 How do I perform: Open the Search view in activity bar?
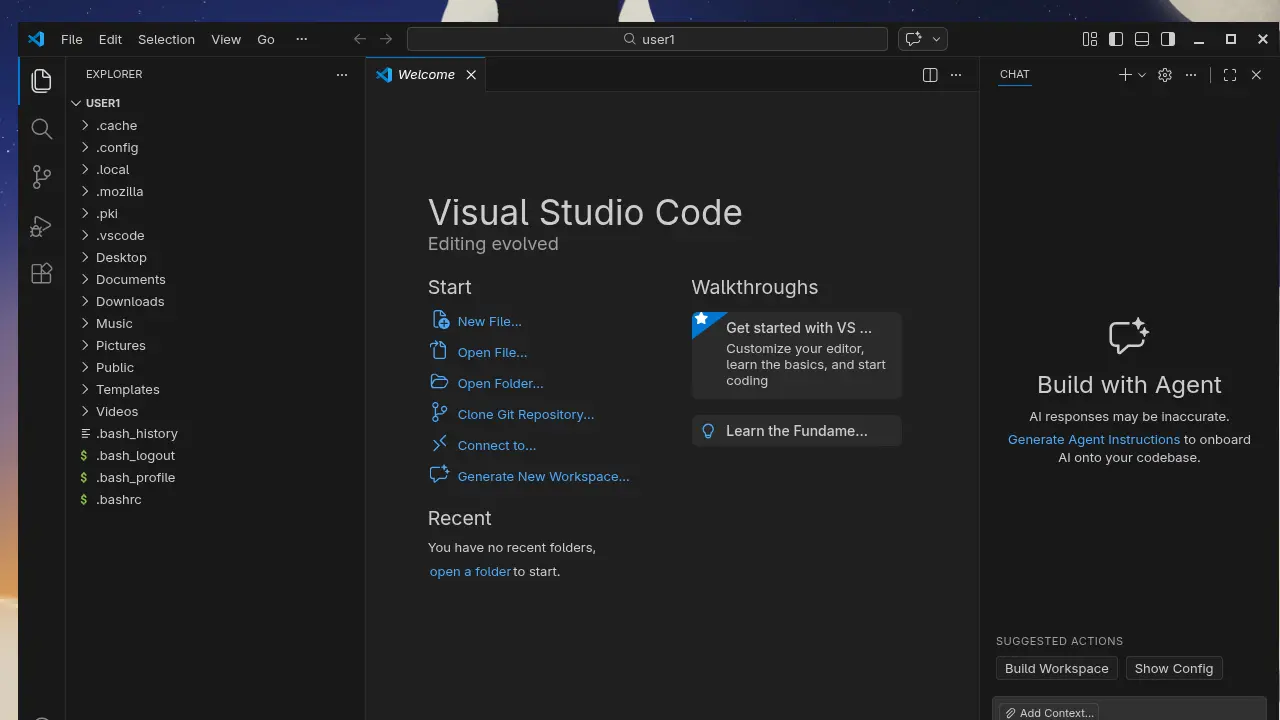41,128
